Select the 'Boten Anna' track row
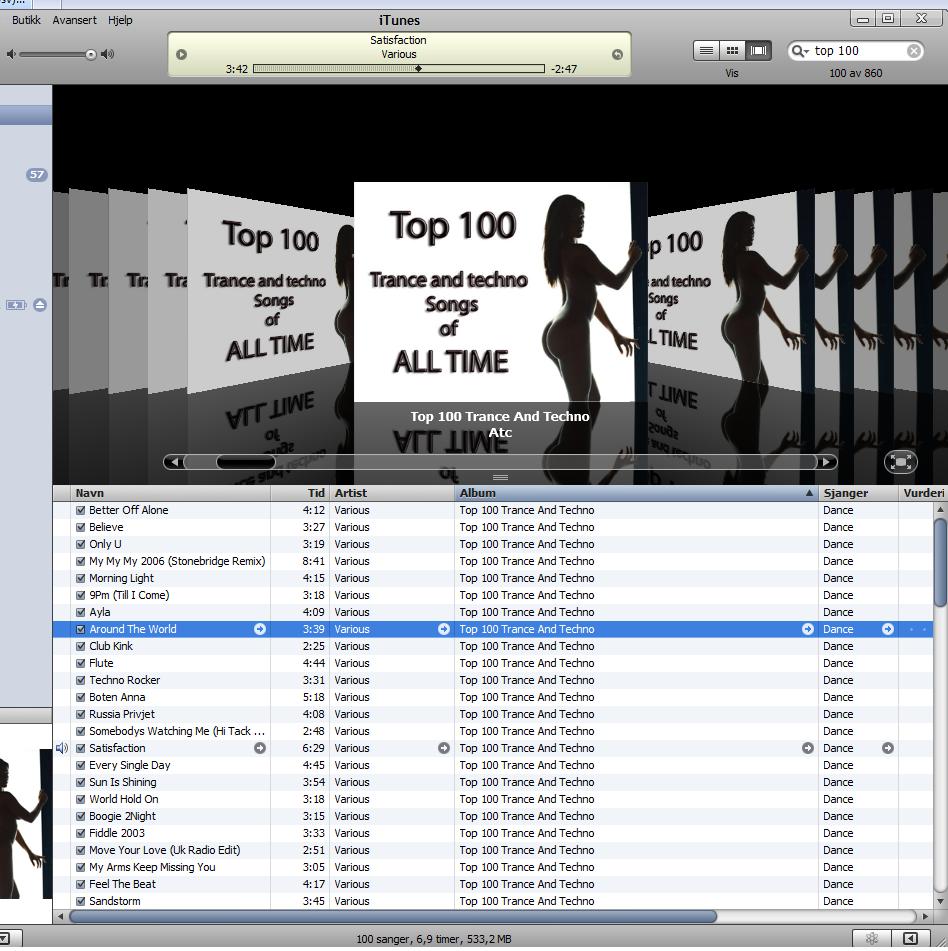948x951 pixels. pos(492,697)
